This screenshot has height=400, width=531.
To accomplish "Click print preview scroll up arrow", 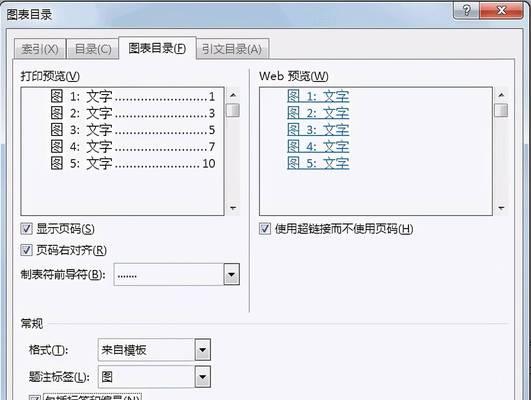I will tap(233, 95).
